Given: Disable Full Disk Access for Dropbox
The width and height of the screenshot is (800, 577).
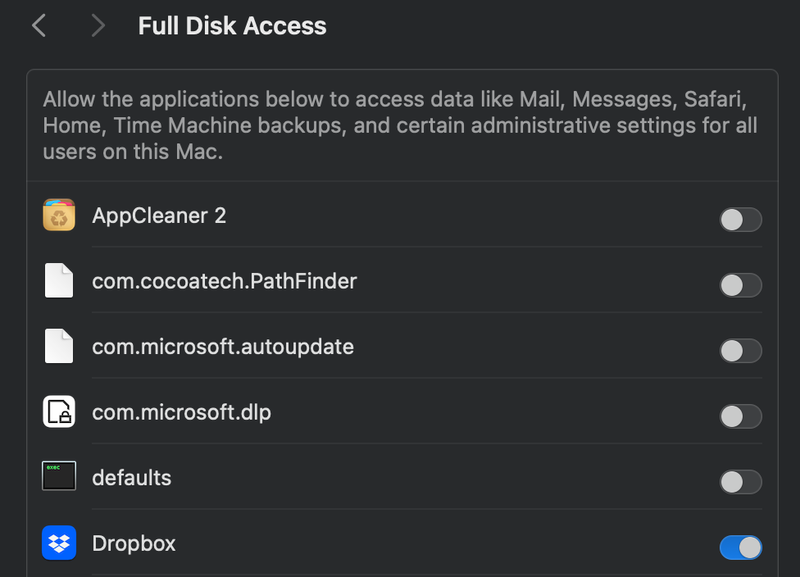Looking at the screenshot, I should [x=740, y=547].
